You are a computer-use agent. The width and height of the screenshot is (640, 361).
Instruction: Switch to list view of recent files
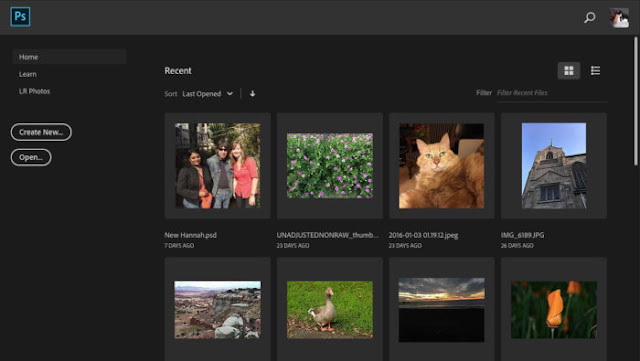tap(595, 71)
